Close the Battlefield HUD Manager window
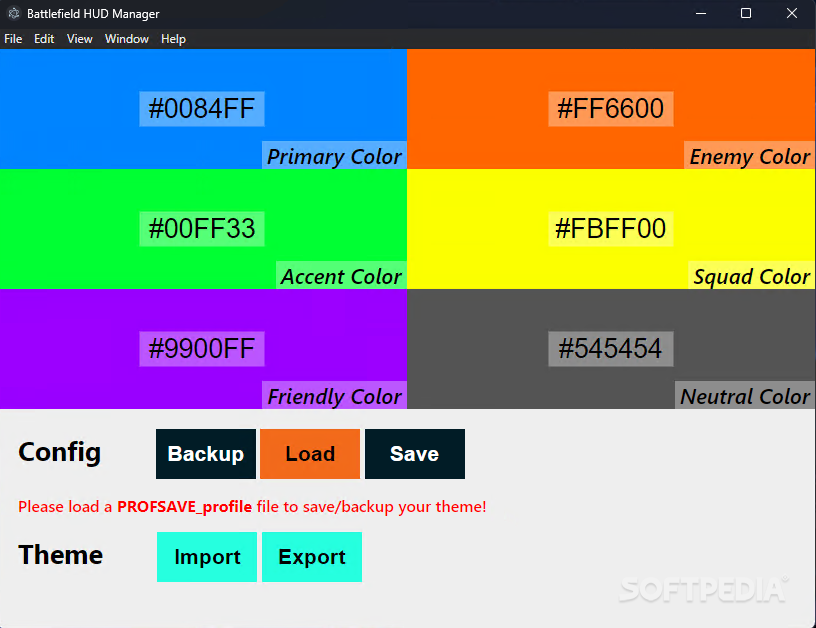The height and width of the screenshot is (628, 816). pos(792,14)
